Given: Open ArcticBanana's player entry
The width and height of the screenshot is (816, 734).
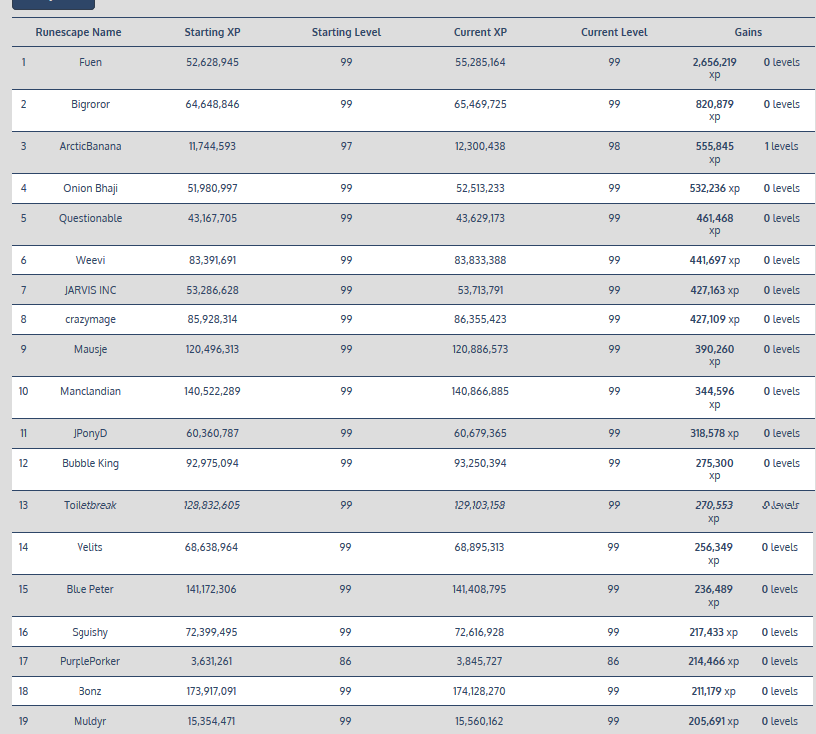Looking at the screenshot, I should pos(90,146).
